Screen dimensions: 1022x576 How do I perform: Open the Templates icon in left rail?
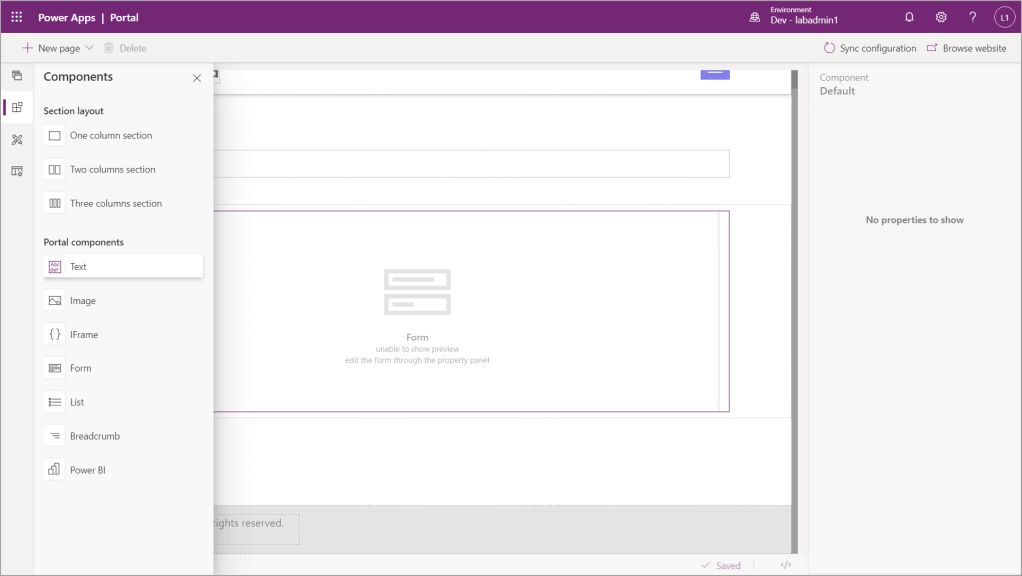[17, 171]
